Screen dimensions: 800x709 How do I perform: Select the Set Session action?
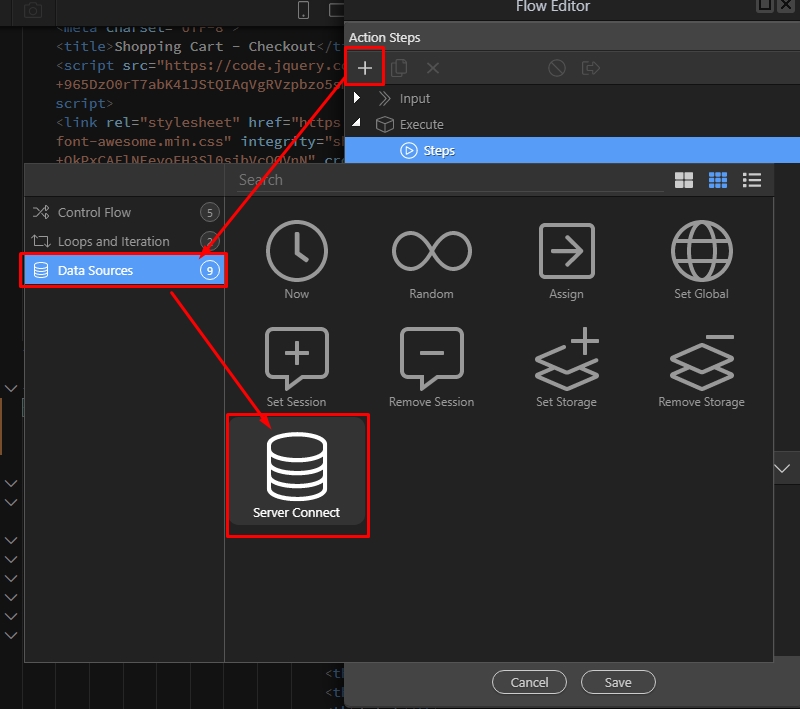click(296, 367)
